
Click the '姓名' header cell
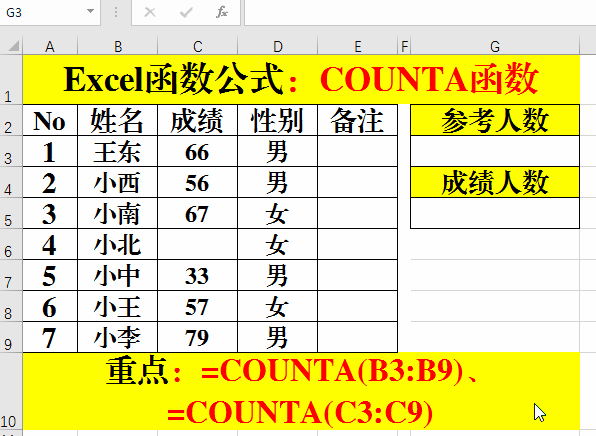[x=117, y=120]
